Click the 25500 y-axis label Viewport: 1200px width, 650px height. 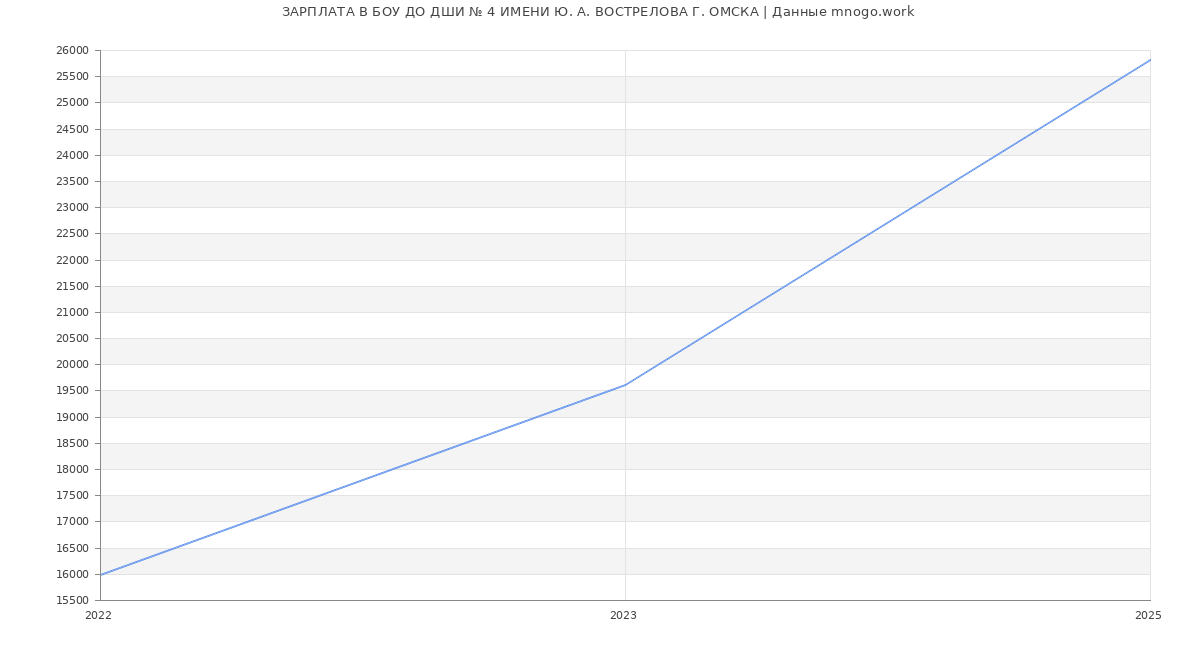[x=73, y=77]
